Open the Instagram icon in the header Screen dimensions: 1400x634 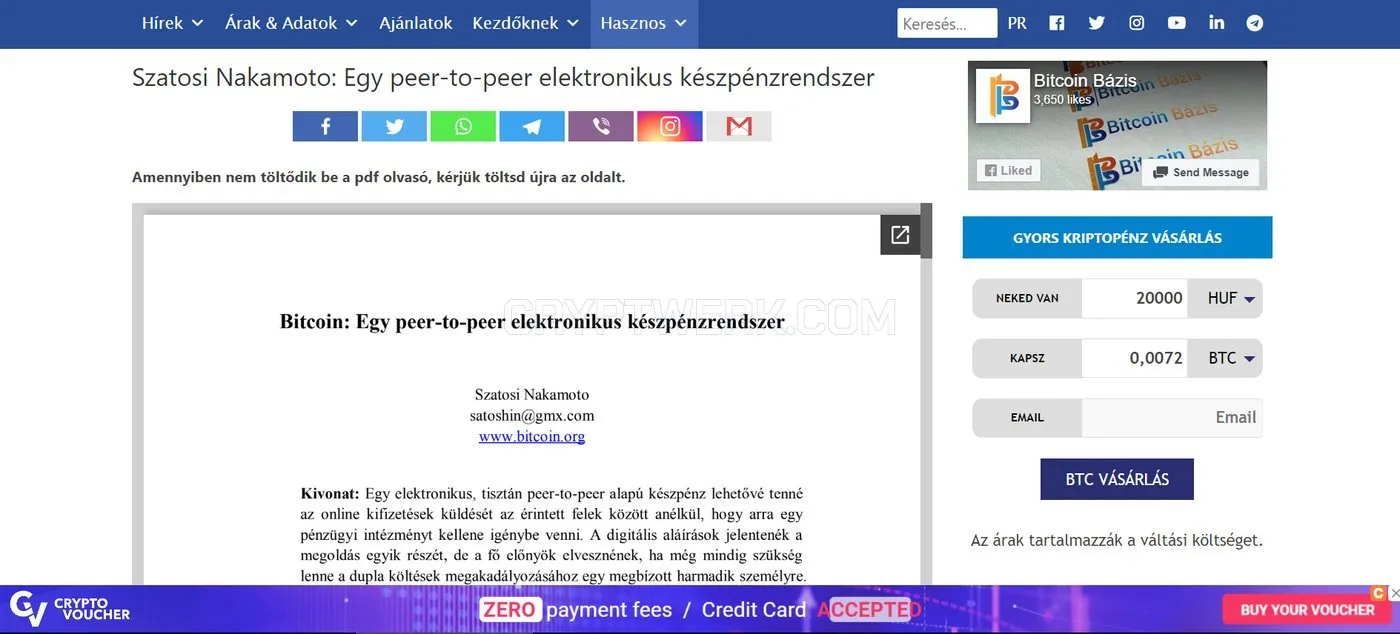[1137, 23]
